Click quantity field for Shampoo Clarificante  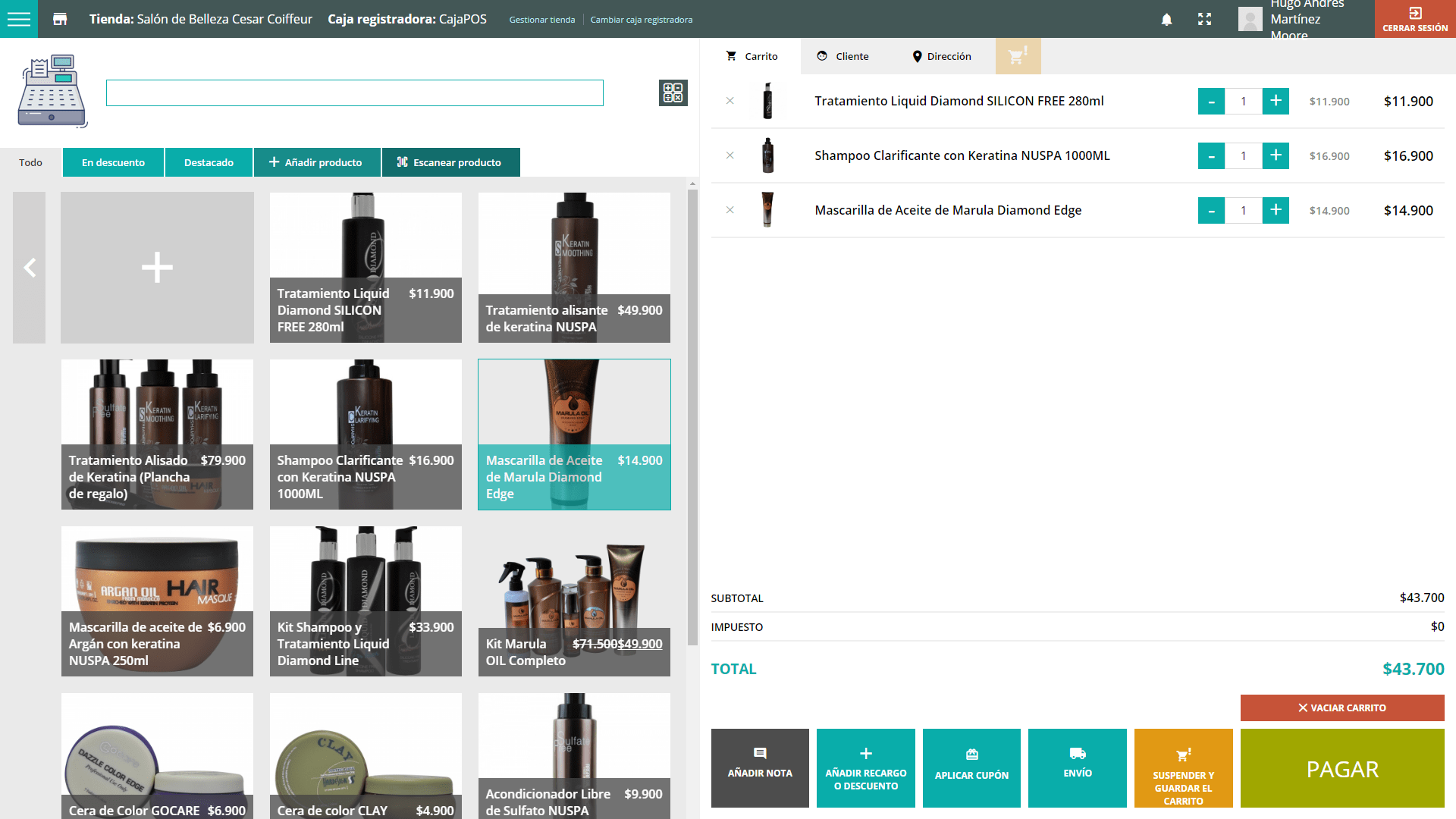coord(1244,155)
